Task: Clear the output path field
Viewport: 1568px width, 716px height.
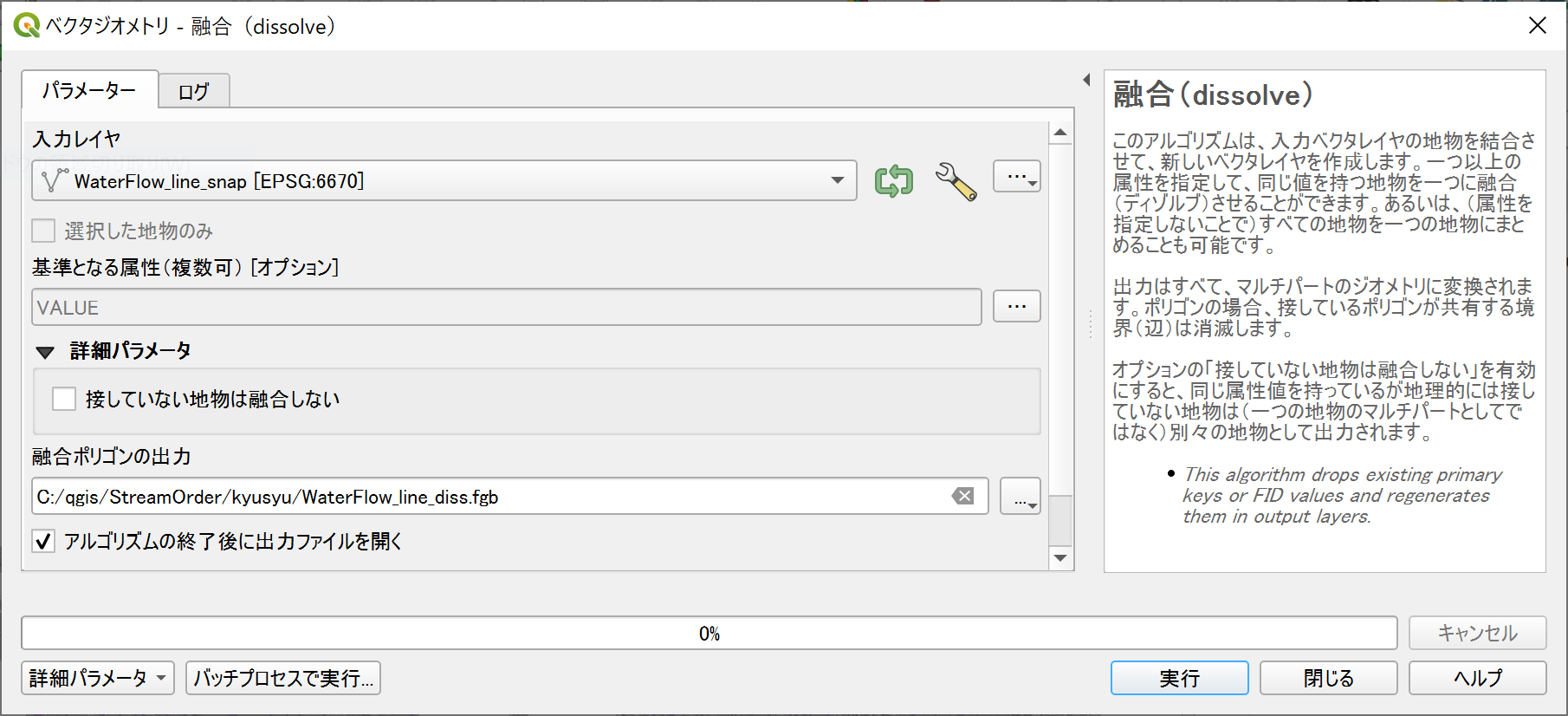Action: tap(963, 496)
